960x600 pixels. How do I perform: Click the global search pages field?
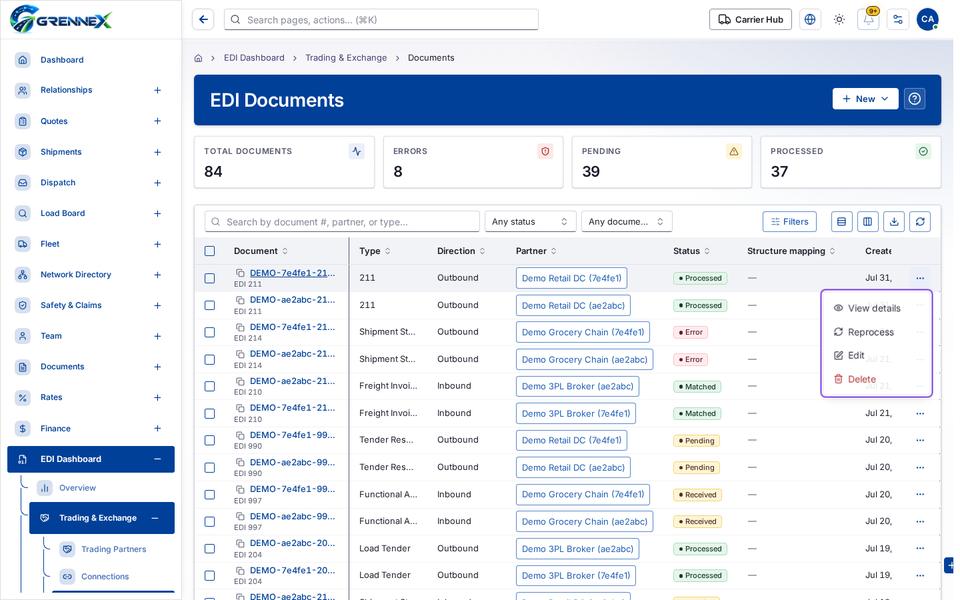click(381, 20)
